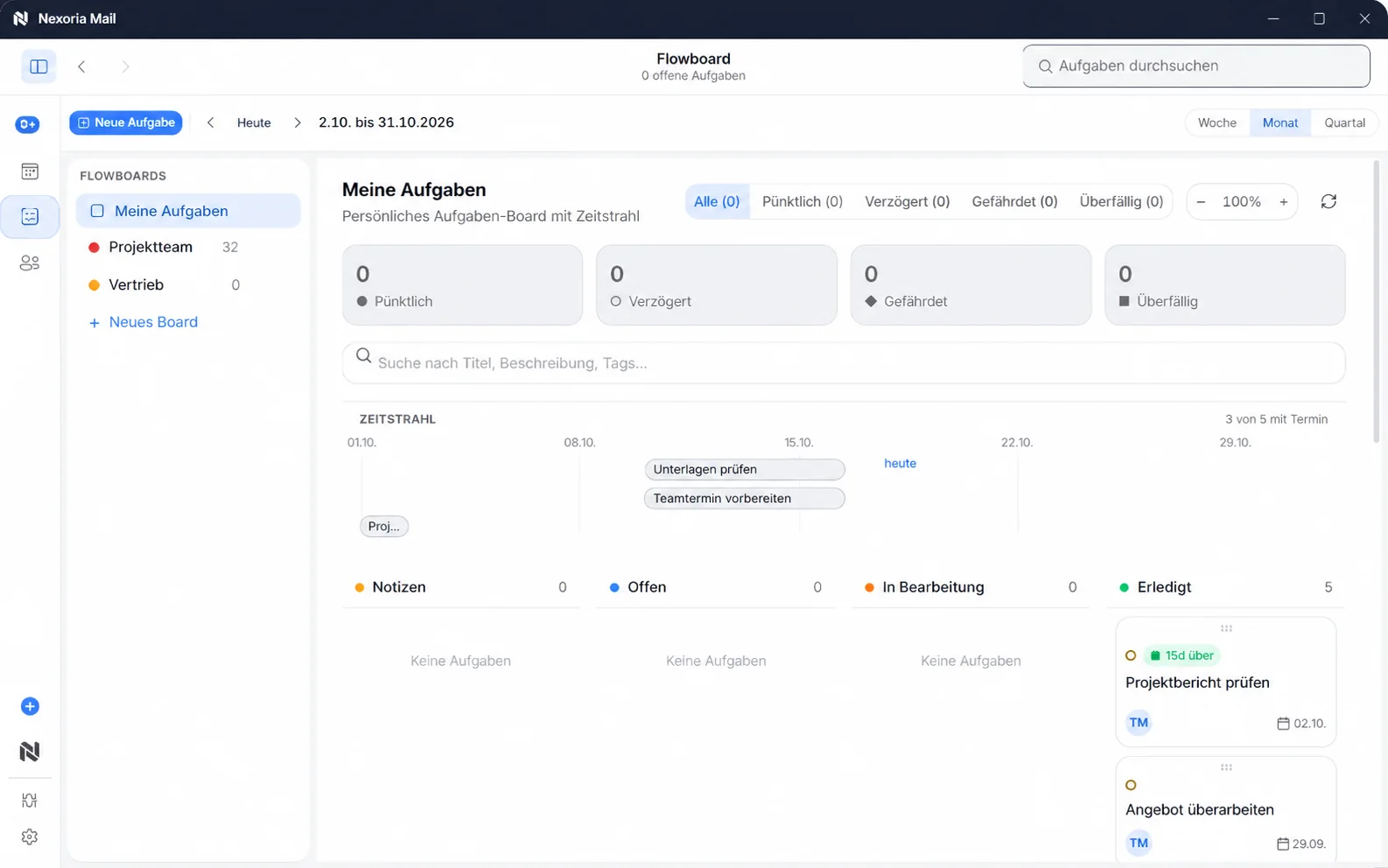Click the 29.09. due date
Viewport: 1388px width, 868px height.
pos(1301,844)
